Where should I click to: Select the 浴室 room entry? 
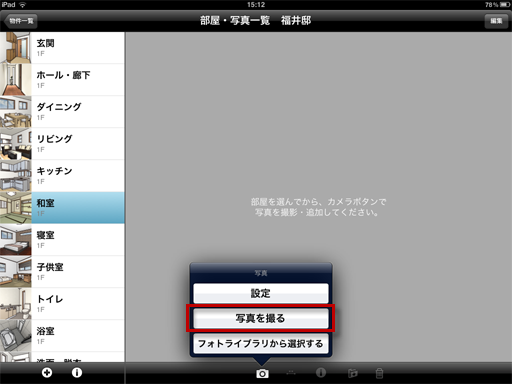(x=62, y=336)
